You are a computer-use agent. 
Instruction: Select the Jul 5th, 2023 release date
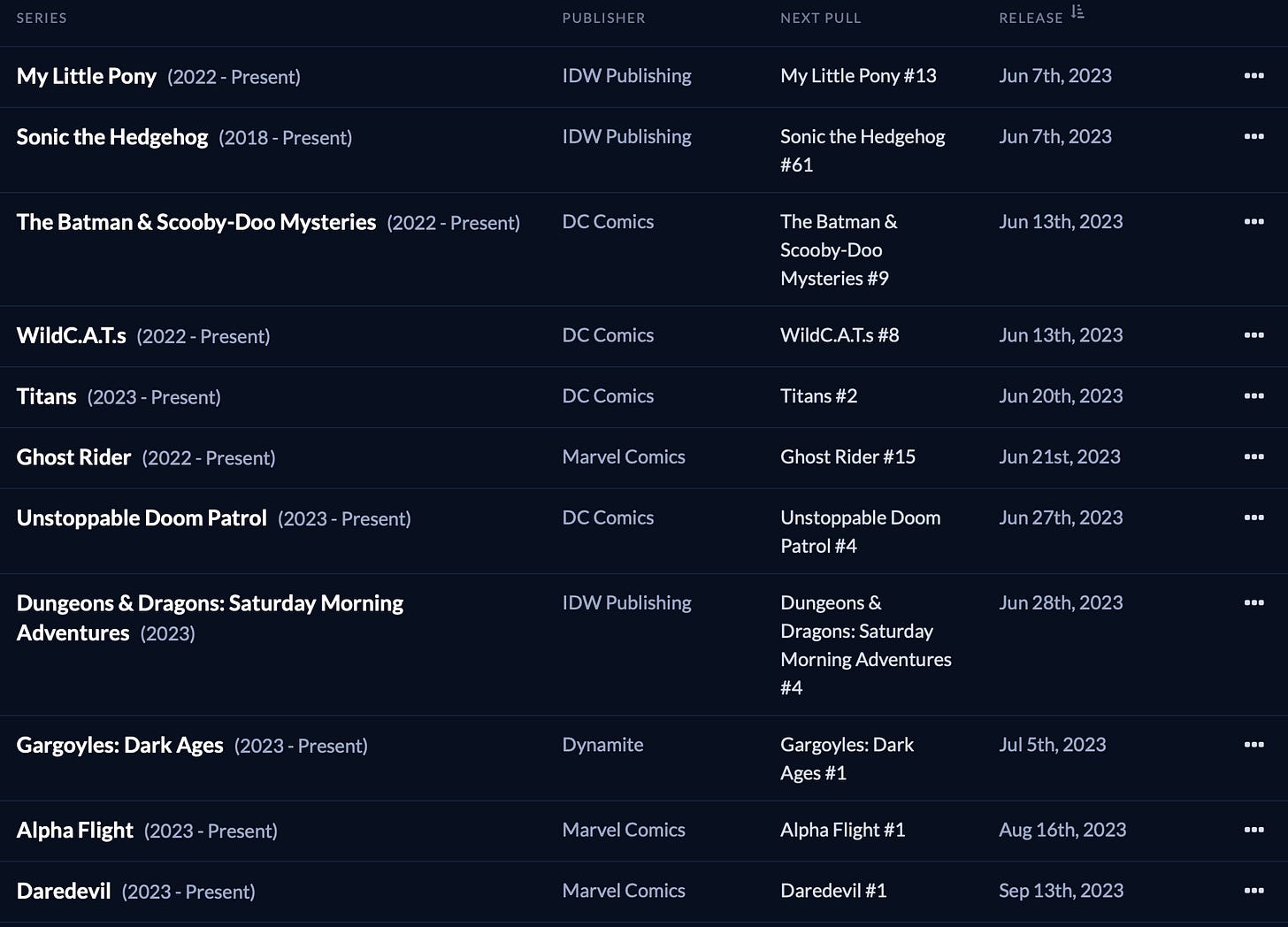click(1053, 745)
